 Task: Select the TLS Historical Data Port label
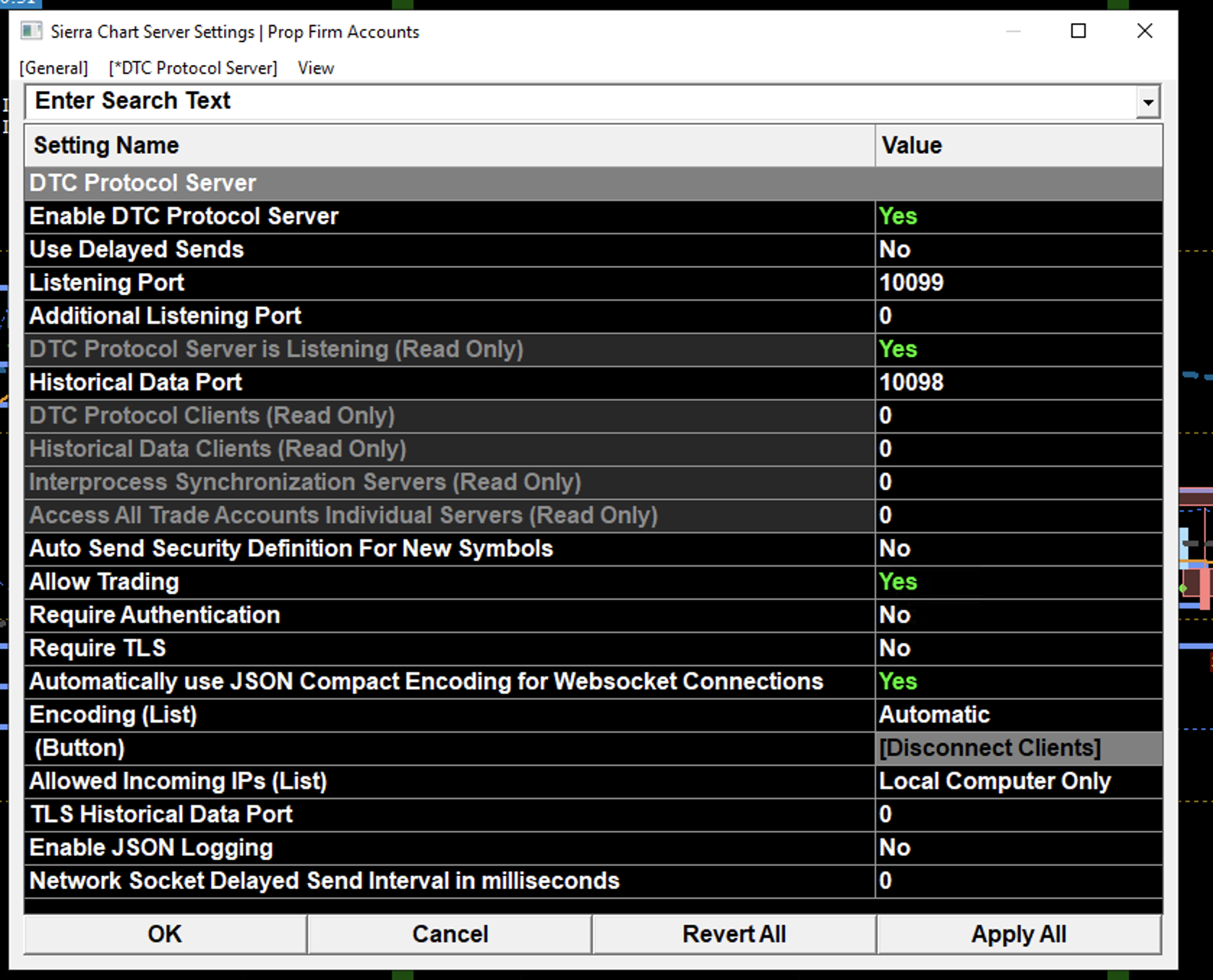(x=161, y=814)
